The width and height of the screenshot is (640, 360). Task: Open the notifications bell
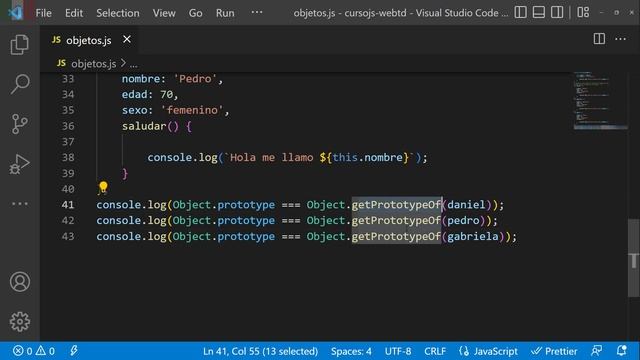point(621,351)
